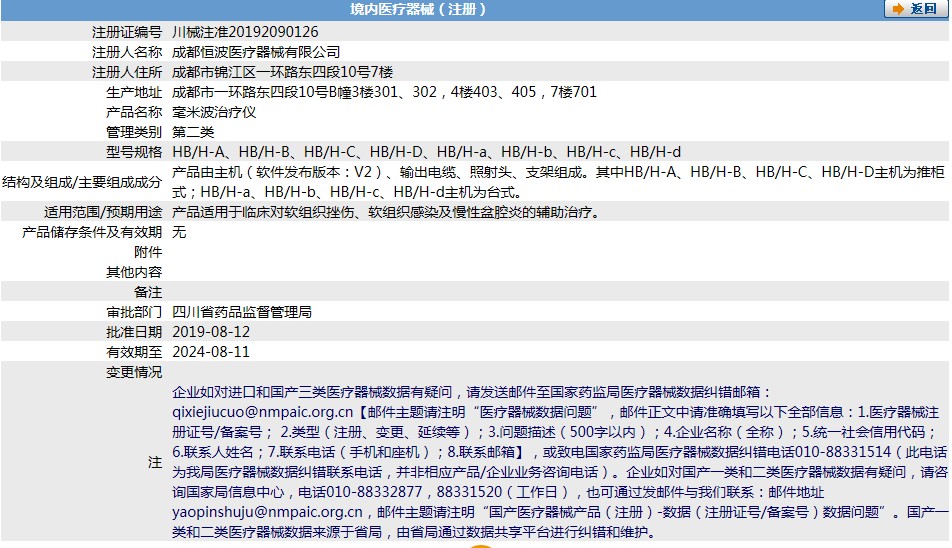The image size is (952, 548).
Task: Click the intended use description text
Action: point(387,212)
